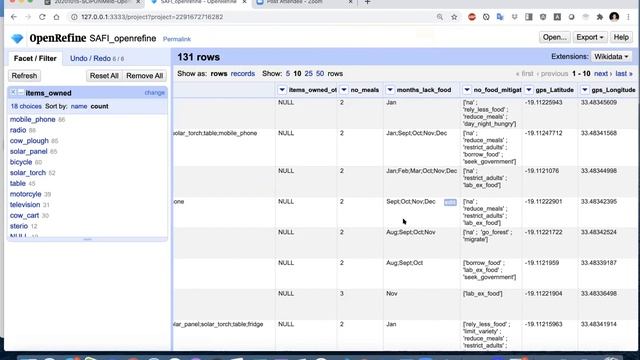Show data as rows
This screenshot has height=360, width=640.
(x=219, y=73)
